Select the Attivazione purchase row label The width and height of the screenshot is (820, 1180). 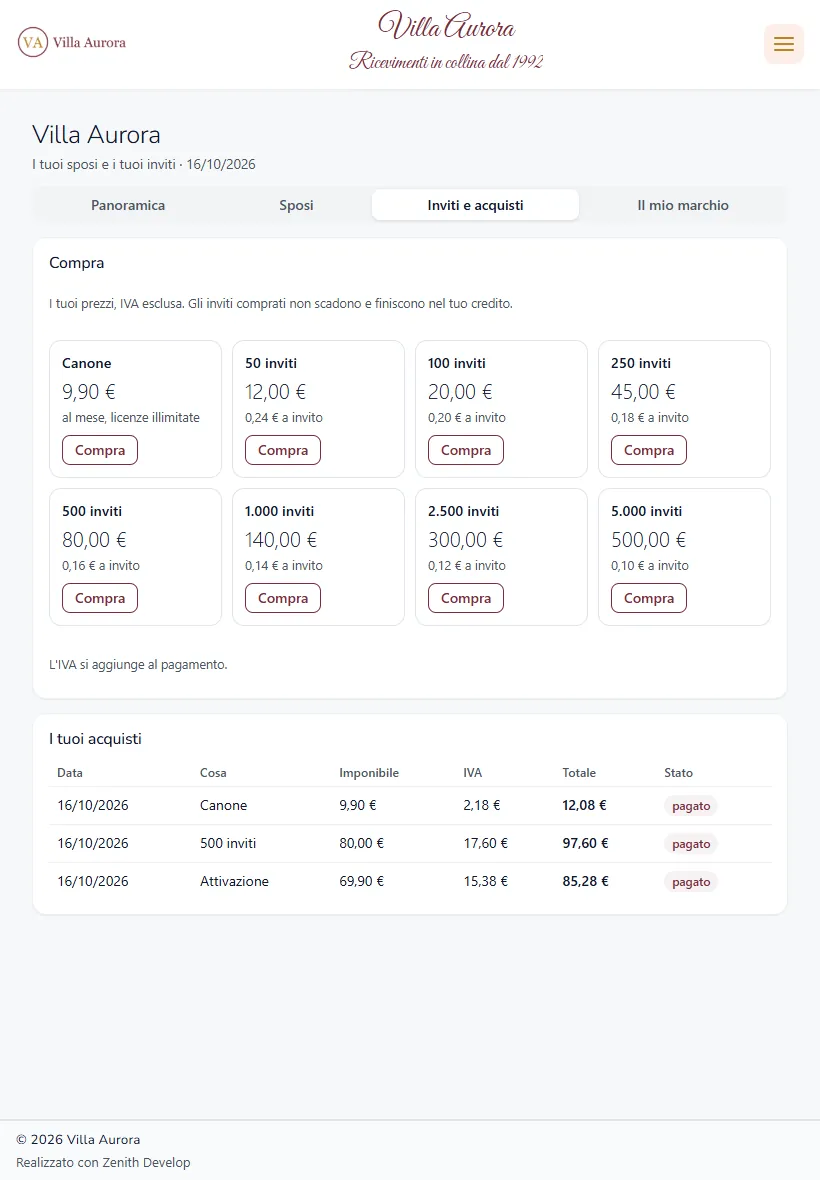click(234, 881)
